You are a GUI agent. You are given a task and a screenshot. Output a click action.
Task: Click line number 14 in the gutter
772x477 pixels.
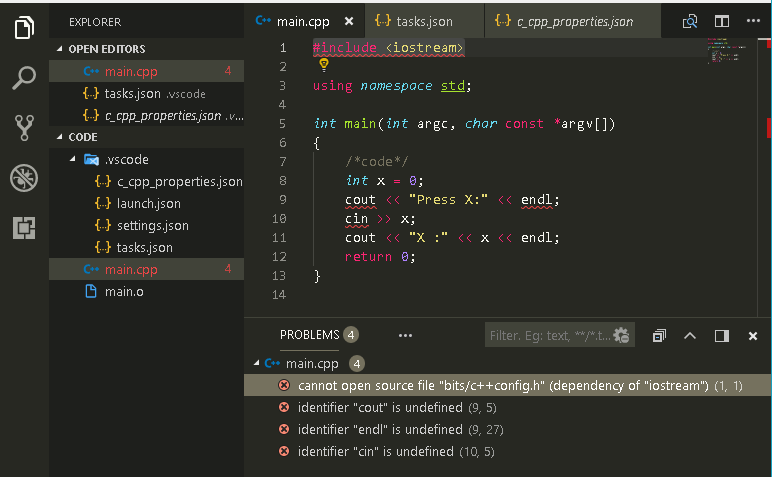[279, 294]
